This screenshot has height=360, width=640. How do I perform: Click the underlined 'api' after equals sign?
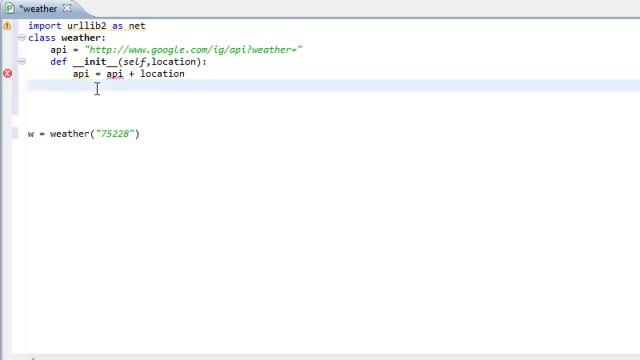[x=115, y=74]
